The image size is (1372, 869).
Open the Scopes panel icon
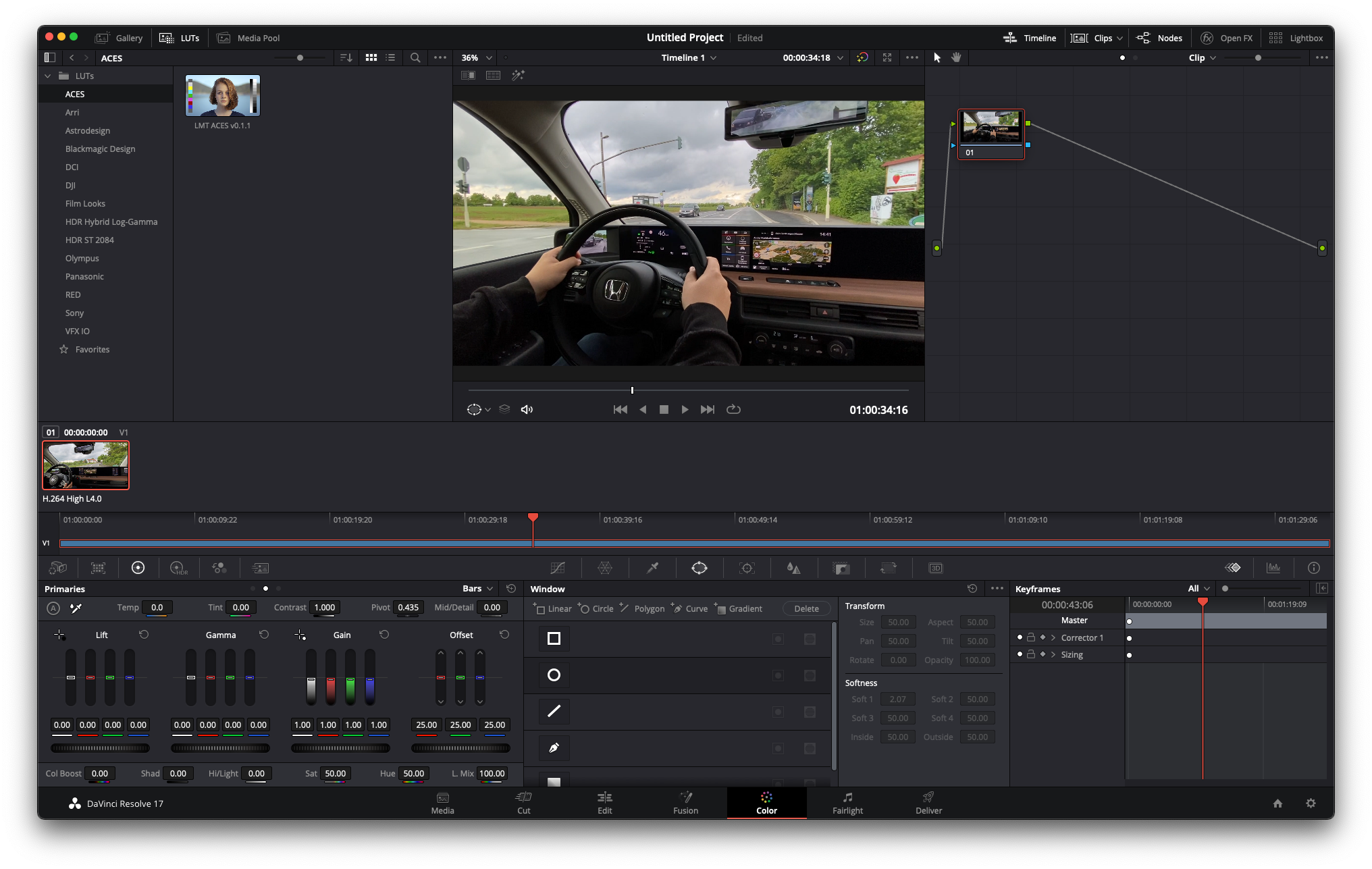pyautogui.click(x=1273, y=568)
